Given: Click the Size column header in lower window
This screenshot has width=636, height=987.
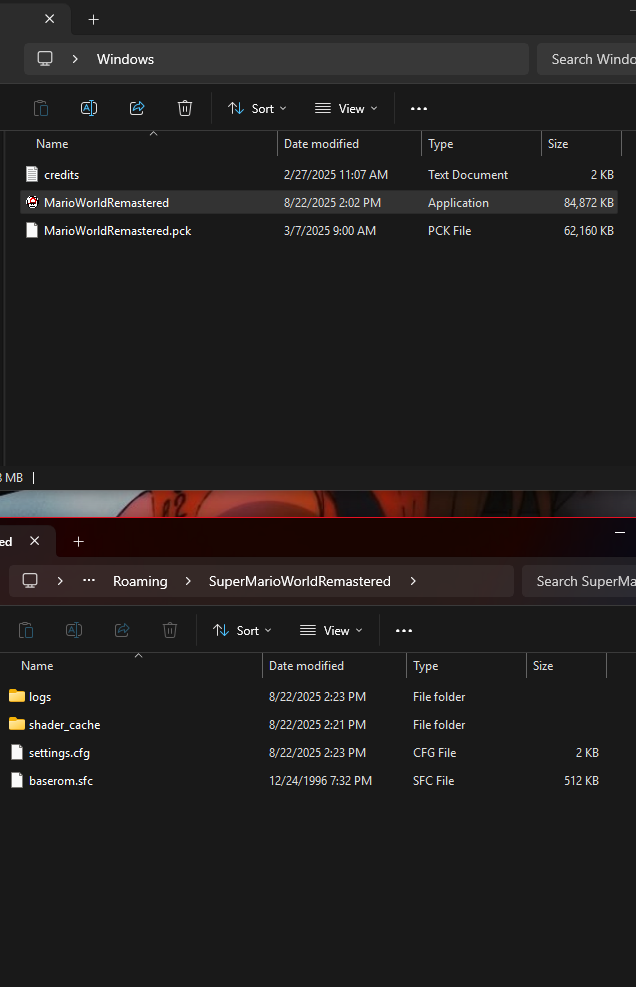Looking at the screenshot, I should (x=543, y=666).
